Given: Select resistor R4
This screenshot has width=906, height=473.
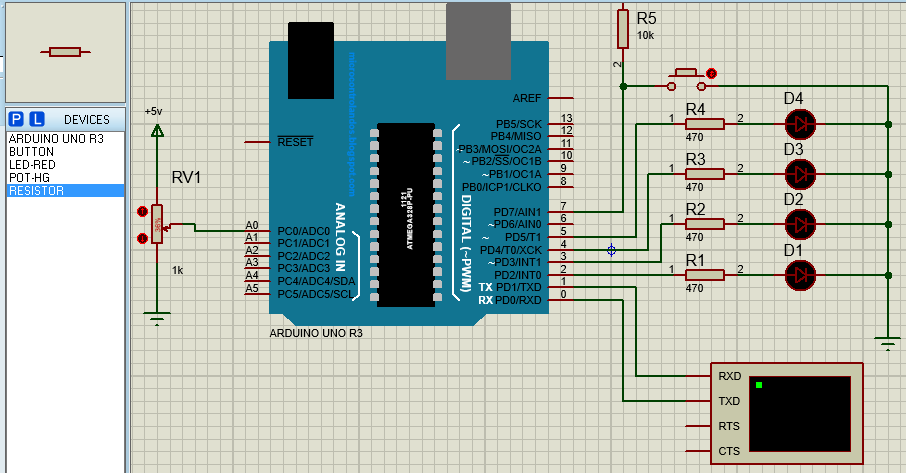Looking at the screenshot, I should [x=704, y=124].
